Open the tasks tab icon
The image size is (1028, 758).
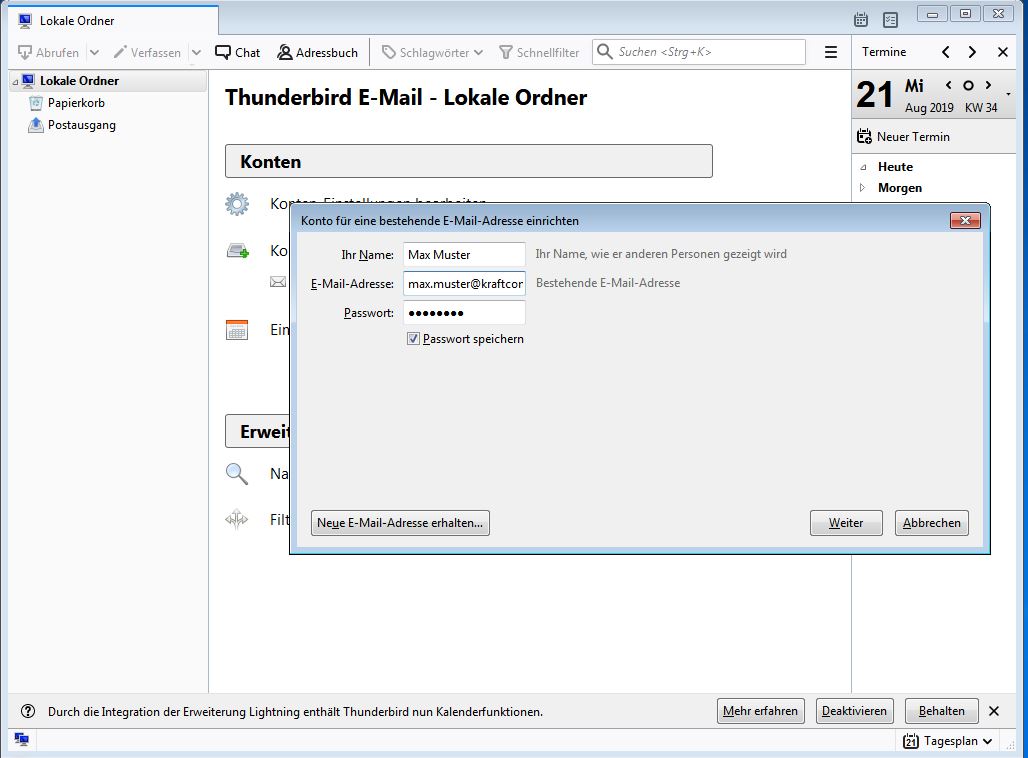tap(890, 20)
